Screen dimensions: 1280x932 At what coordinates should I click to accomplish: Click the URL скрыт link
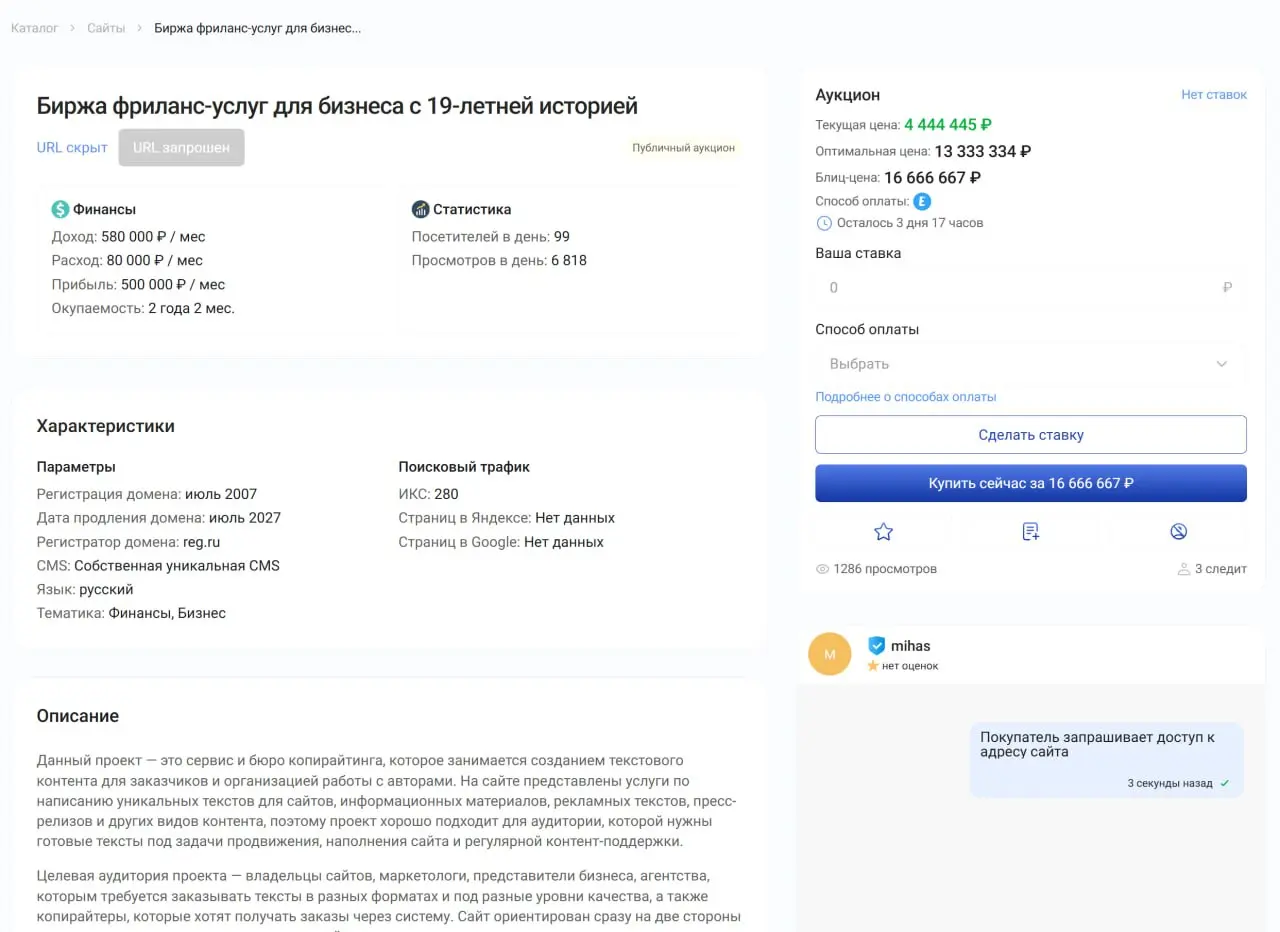pyautogui.click(x=72, y=148)
